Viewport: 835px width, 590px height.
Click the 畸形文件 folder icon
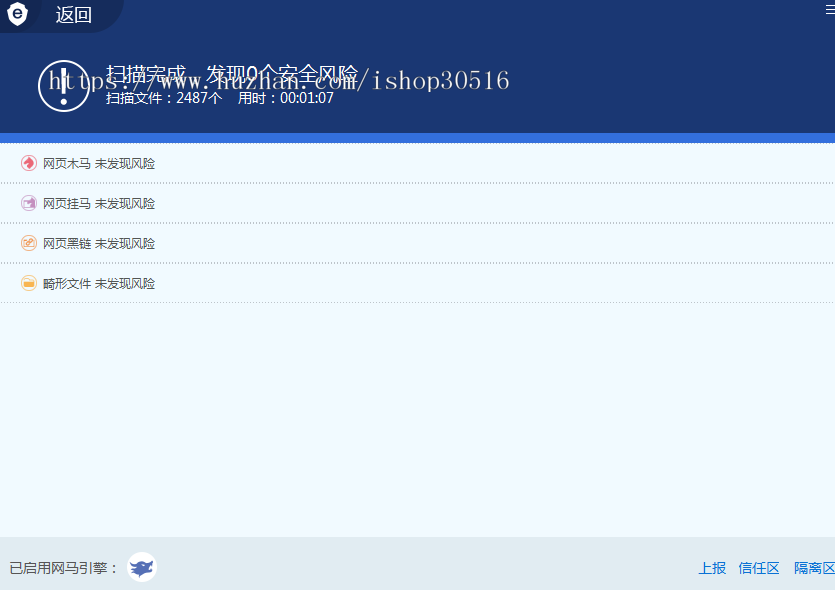click(x=29, y=283)
